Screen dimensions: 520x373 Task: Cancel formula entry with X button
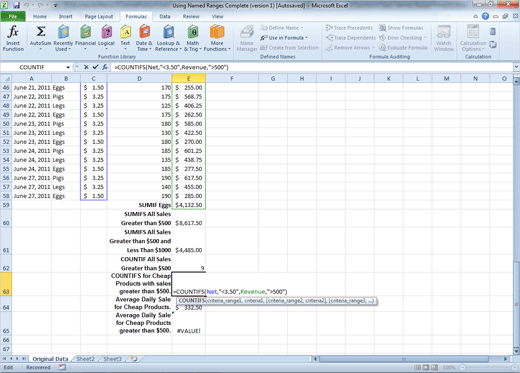[86, 67]
